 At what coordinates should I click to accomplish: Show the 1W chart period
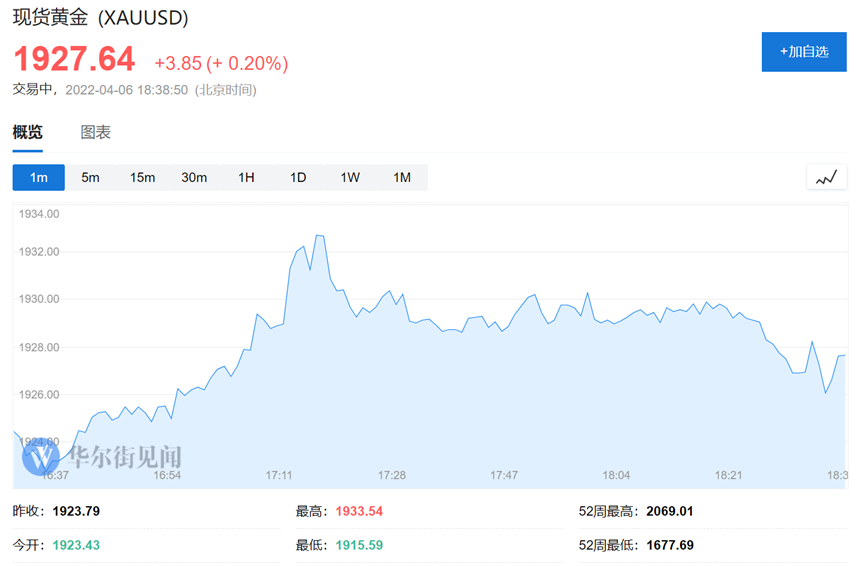[350, 178]
